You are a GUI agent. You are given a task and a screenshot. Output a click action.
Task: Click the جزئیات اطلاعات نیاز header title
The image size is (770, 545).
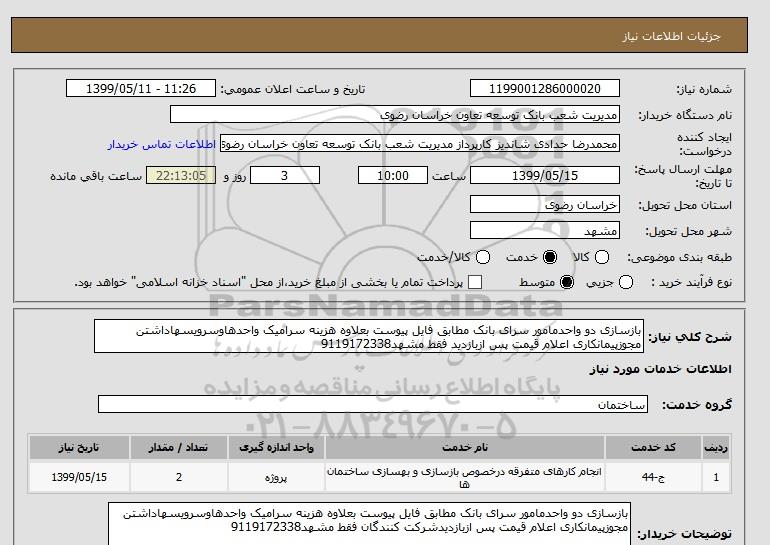click(671, 36)
